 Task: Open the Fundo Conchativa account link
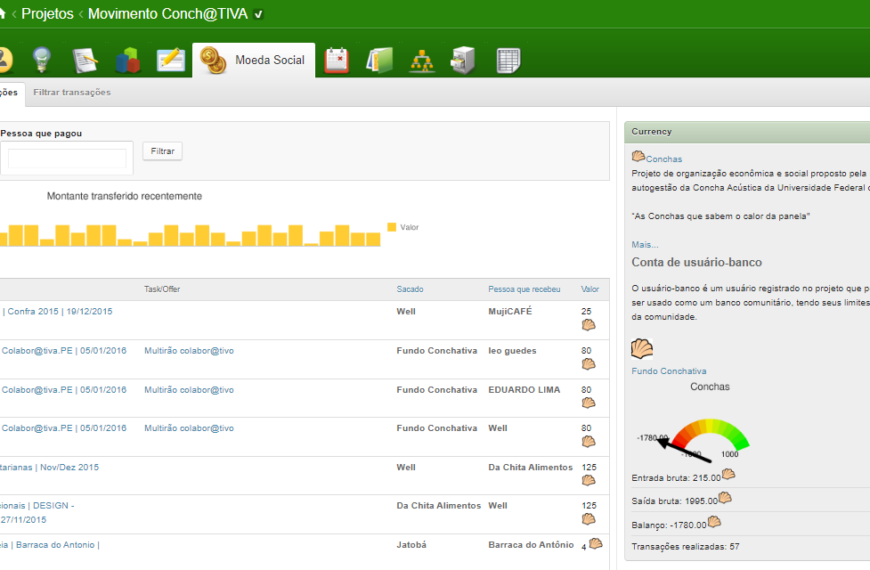point(668,371)
